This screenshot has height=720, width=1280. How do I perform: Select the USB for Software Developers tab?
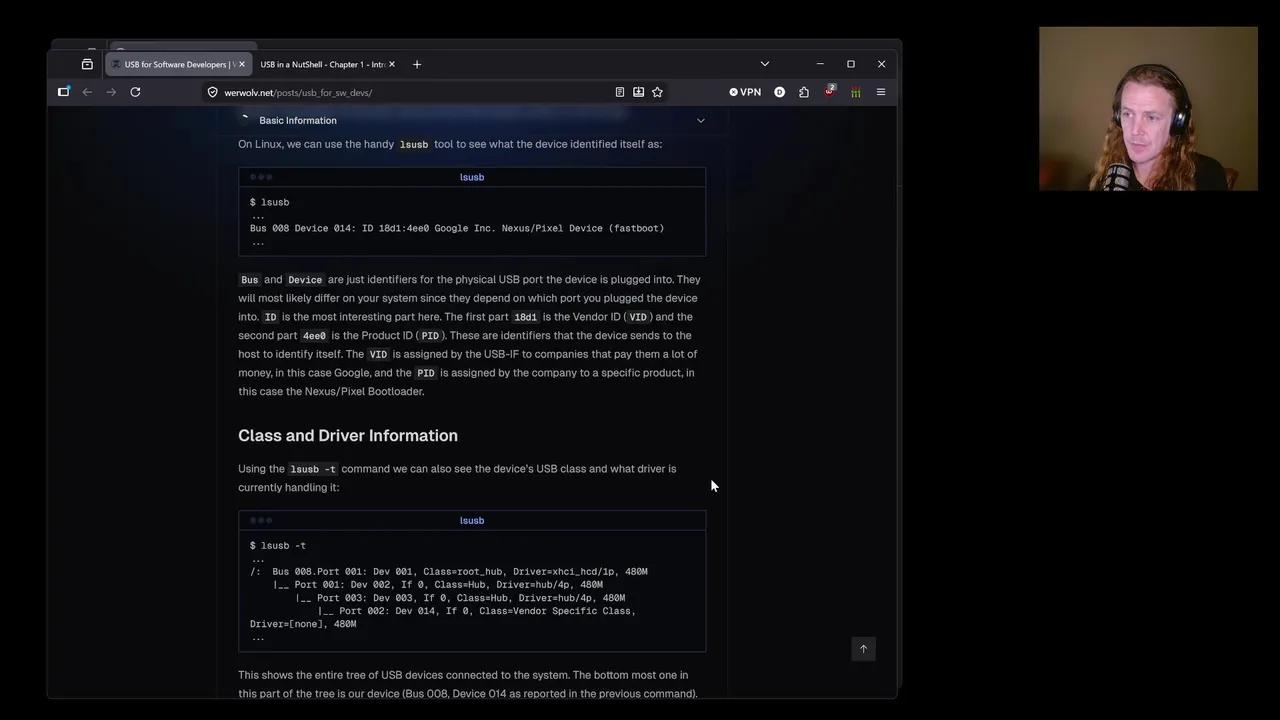[x=175, y=64]
